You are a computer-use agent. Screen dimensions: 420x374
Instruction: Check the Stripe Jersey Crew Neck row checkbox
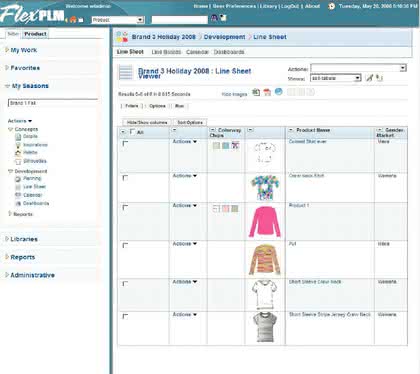[x=125, y=316]
